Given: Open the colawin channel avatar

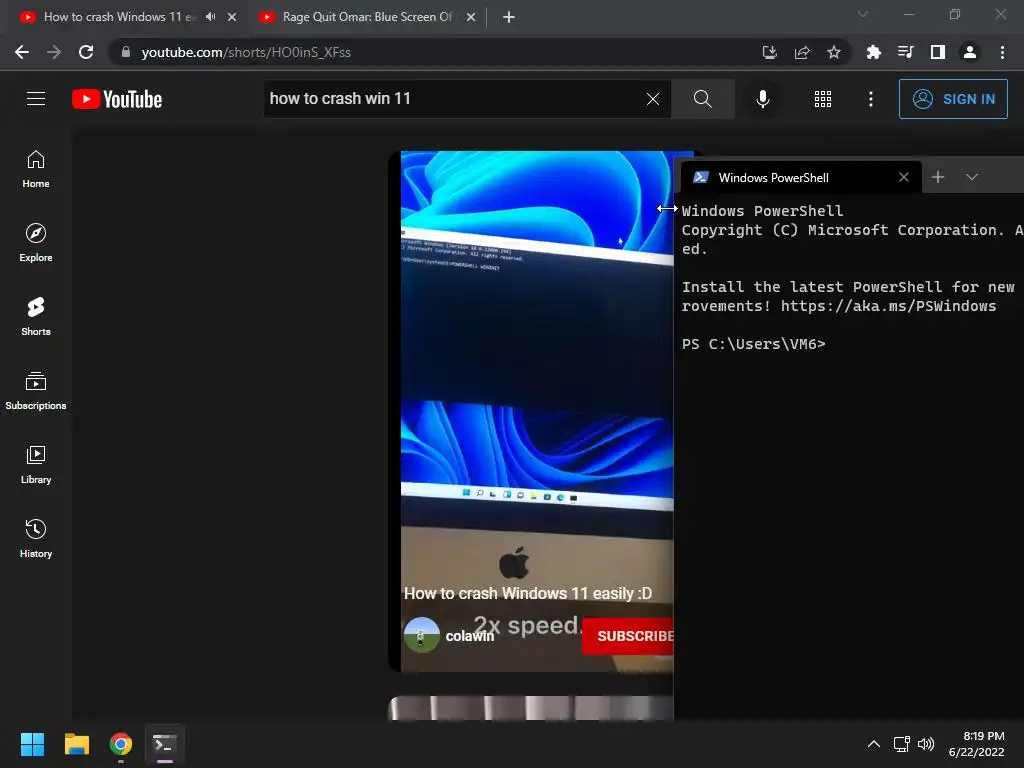Looking at the screenshot, I should 422,635.
